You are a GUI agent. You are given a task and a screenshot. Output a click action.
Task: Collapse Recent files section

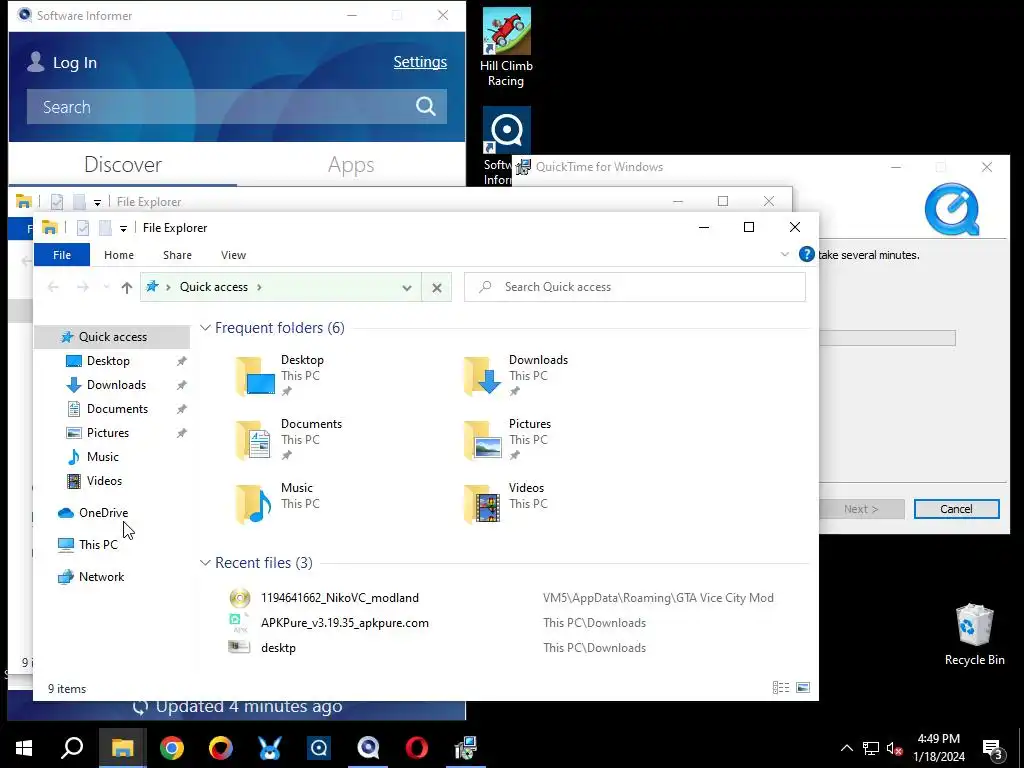(x=205, y=563)
